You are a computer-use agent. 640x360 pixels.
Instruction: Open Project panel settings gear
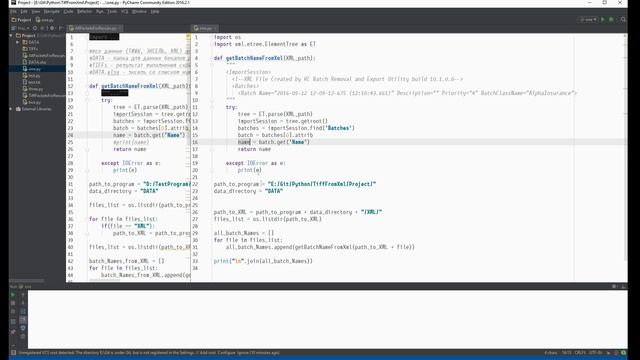click(x=52, y=28)
